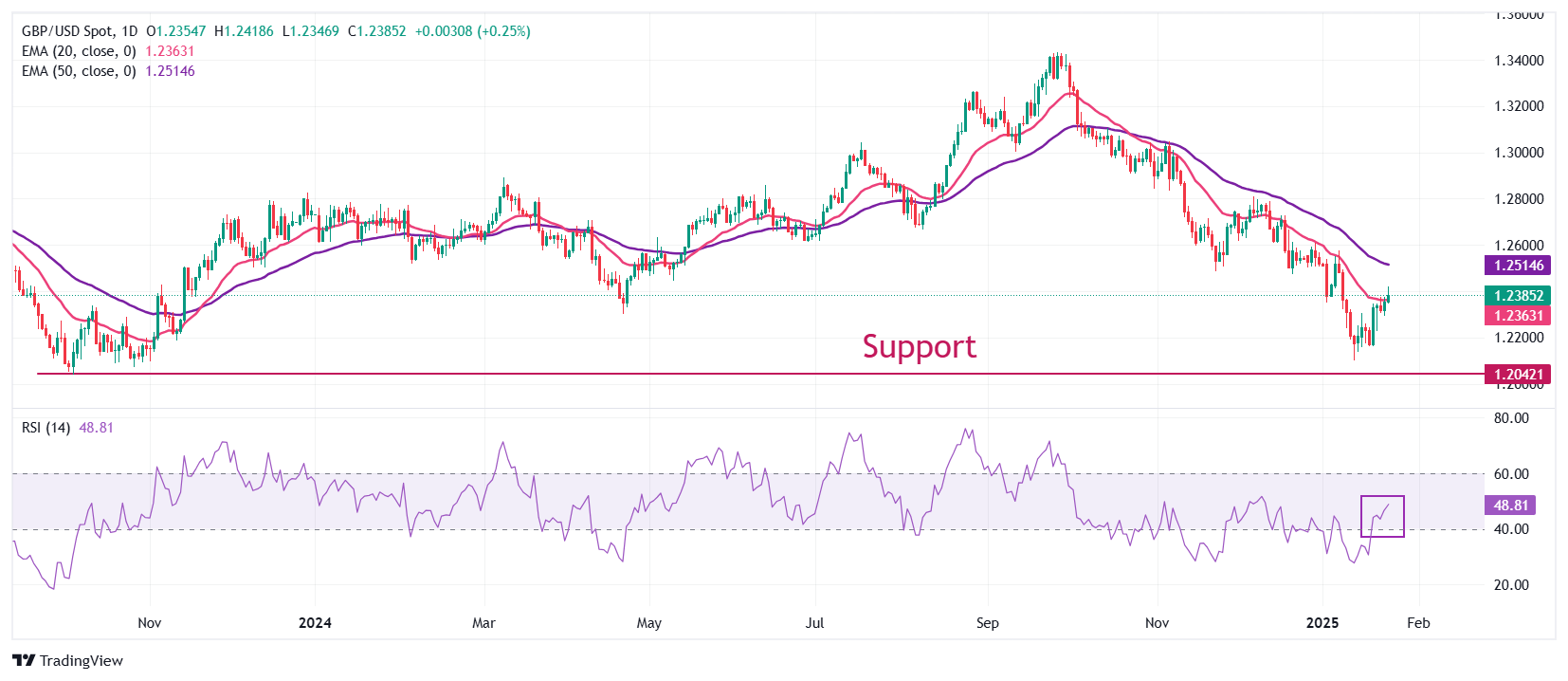Click the pink 1.23631 EMA price tag

point(1518,316)
